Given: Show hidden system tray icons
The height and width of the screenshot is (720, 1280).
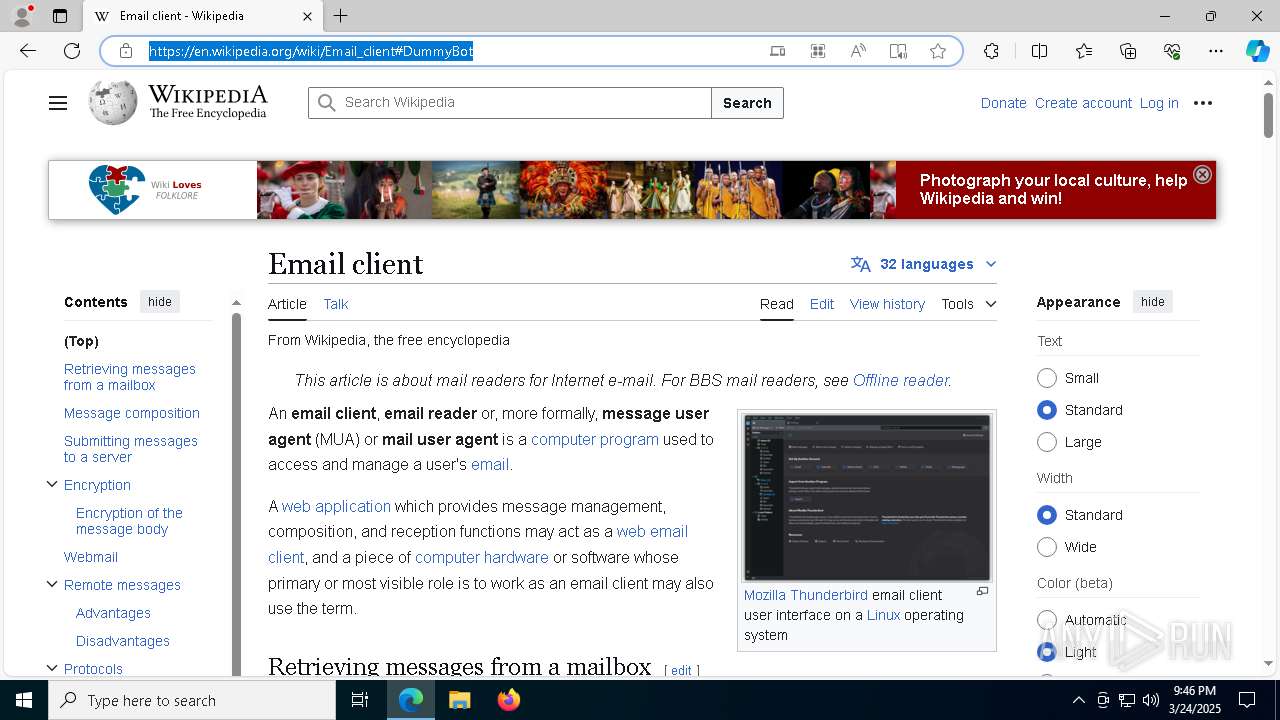Looking at the screenshot, I should (1078, 700).
